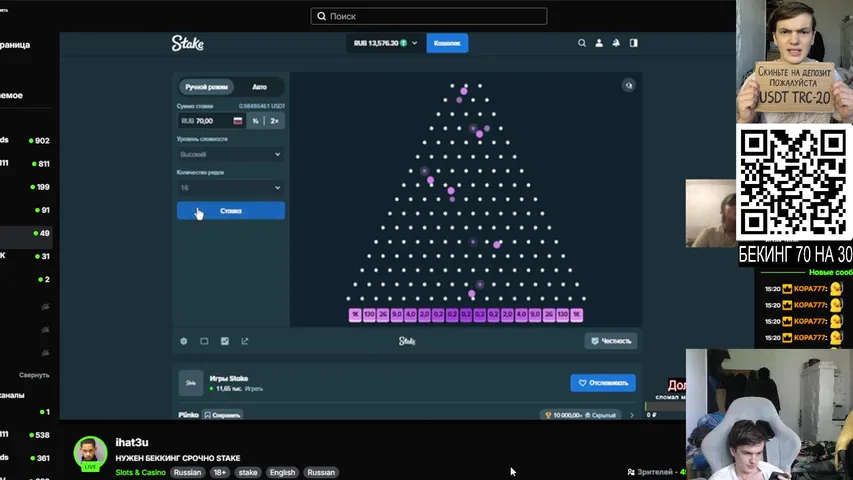The height and width of the screenshot is (480, 853).
Task: Select the 18+ stream tag
Action: [220, 472]
